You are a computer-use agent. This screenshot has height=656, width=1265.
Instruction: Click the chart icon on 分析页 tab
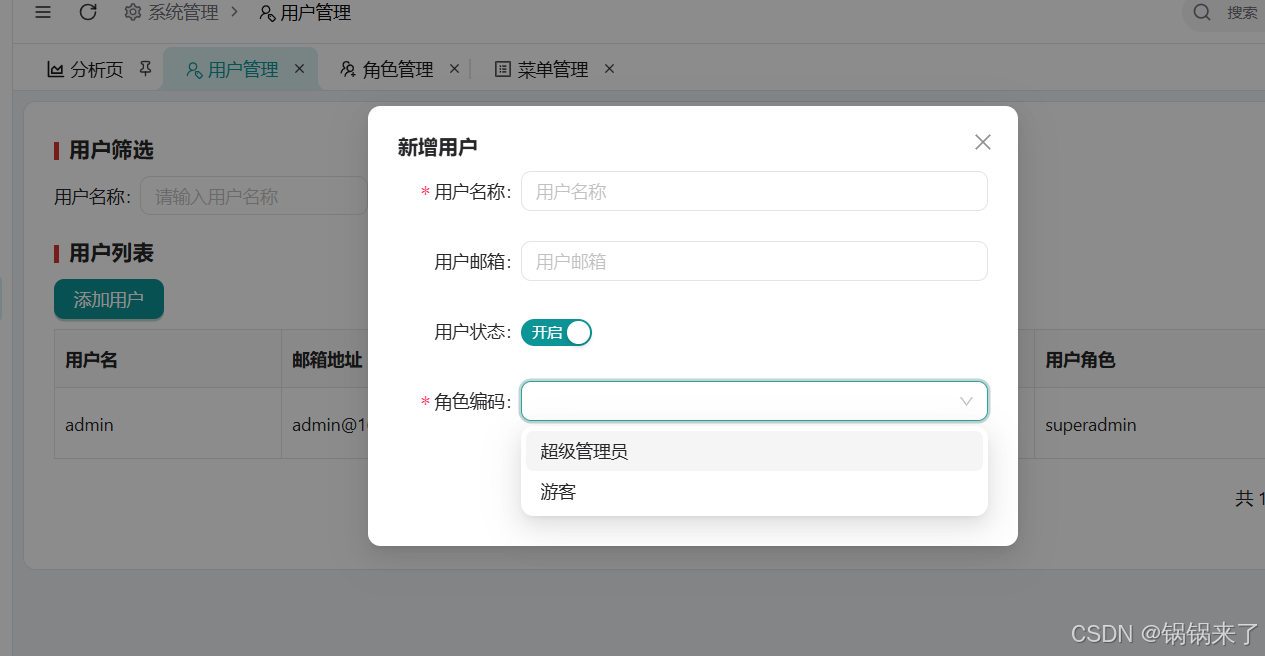57,68
